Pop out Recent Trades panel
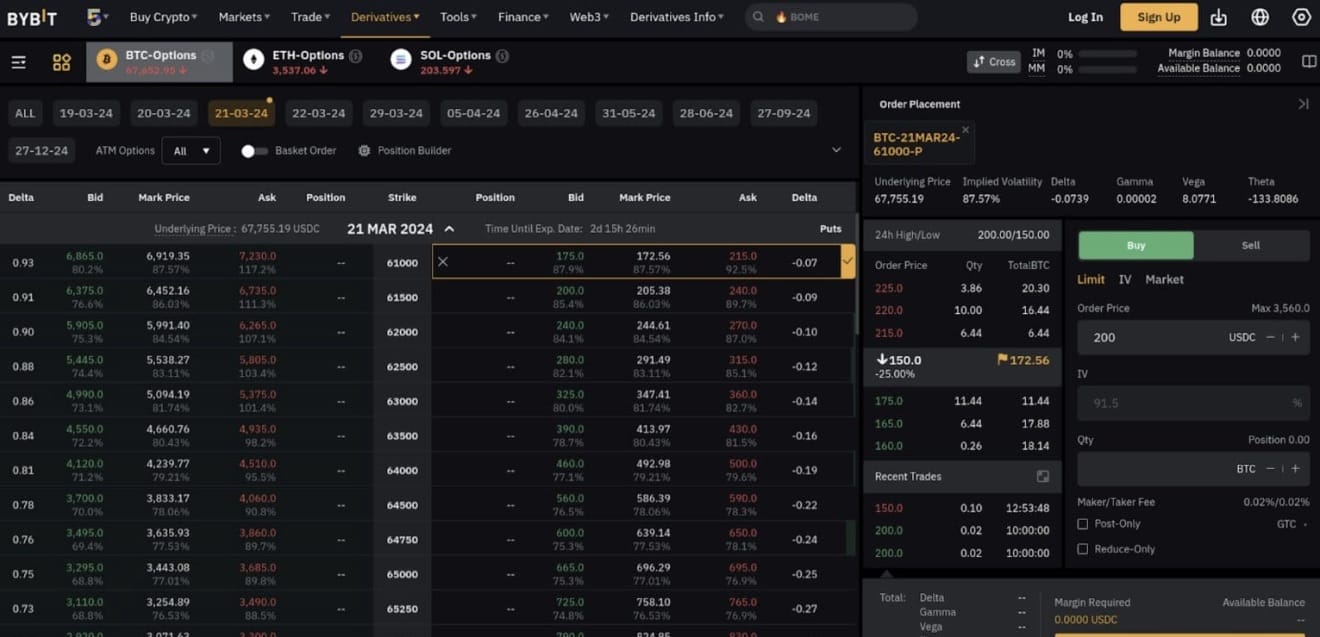The width and height of the screenshot is (1320, 637). point(1042,476)
